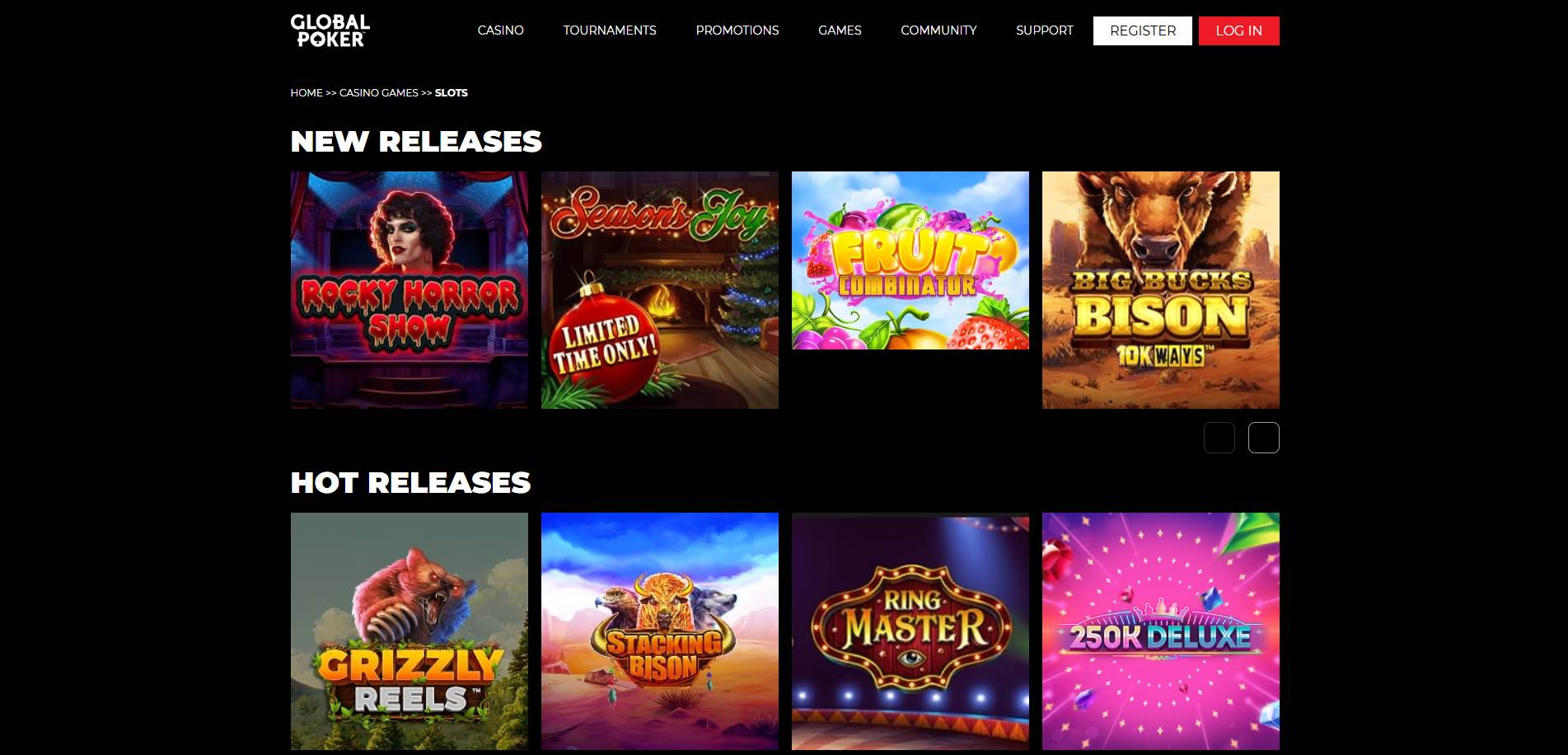Open the Ring Master game tile

click(910, 631)
